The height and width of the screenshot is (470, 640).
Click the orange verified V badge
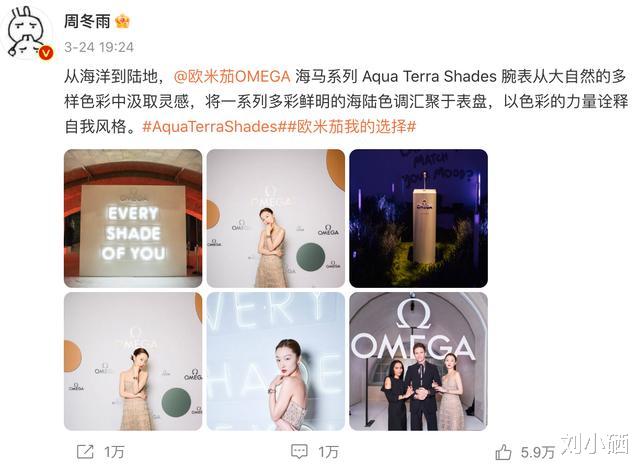[46, 53]
